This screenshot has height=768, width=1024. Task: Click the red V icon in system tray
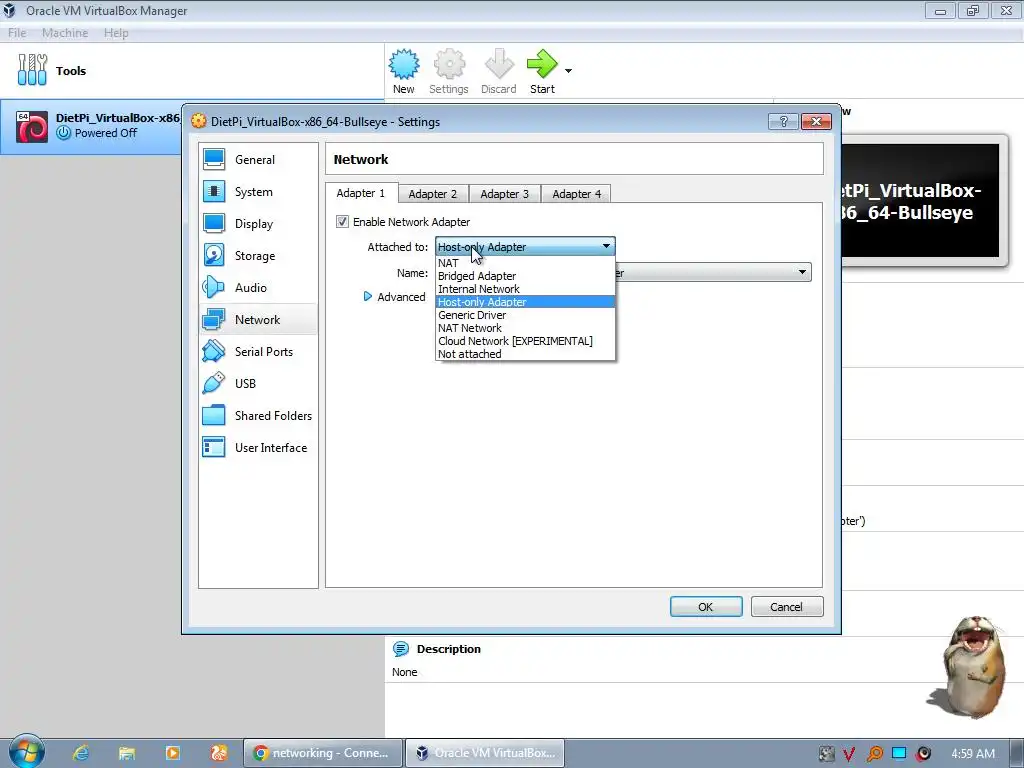click(x=849, y=754)
